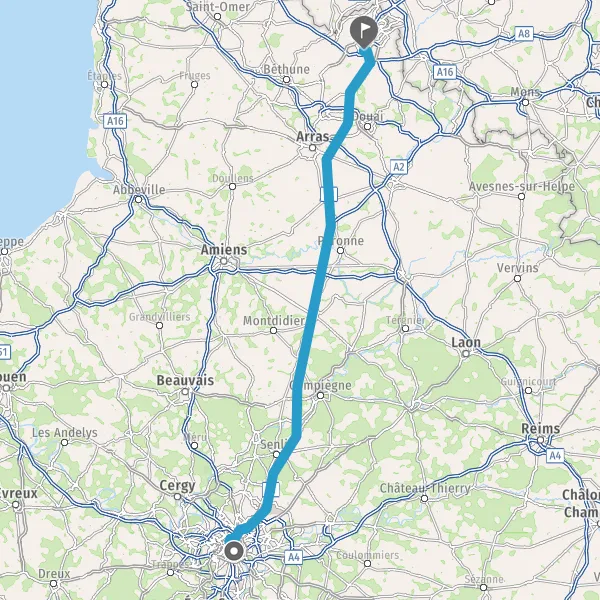Click the route start circle marker in Paris

[x=234, y=552]
